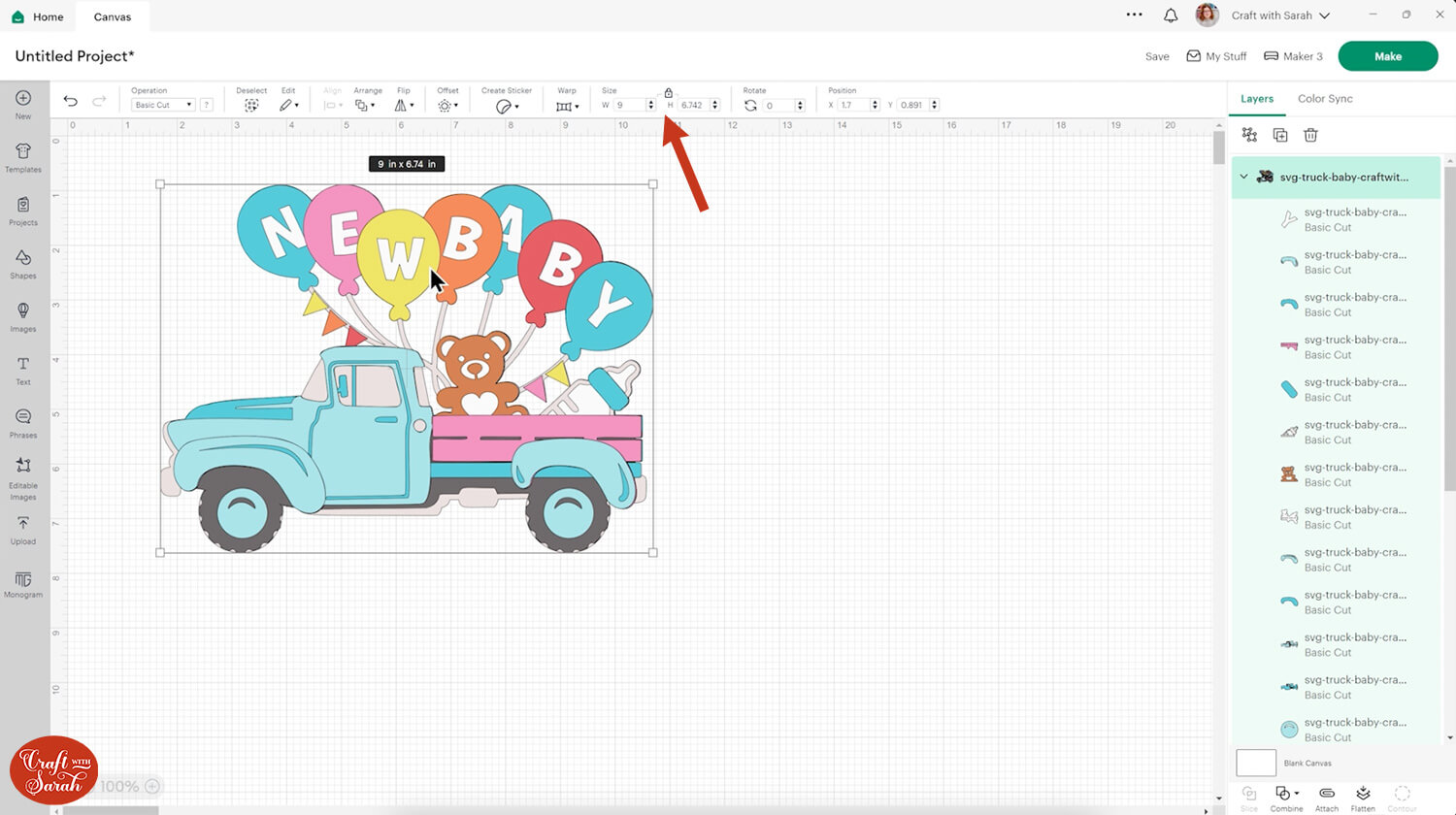Select the Text tool from the sidebar
Viewport: 1456px width, 815px height.
pyautogui.click(x=22, y=369)
